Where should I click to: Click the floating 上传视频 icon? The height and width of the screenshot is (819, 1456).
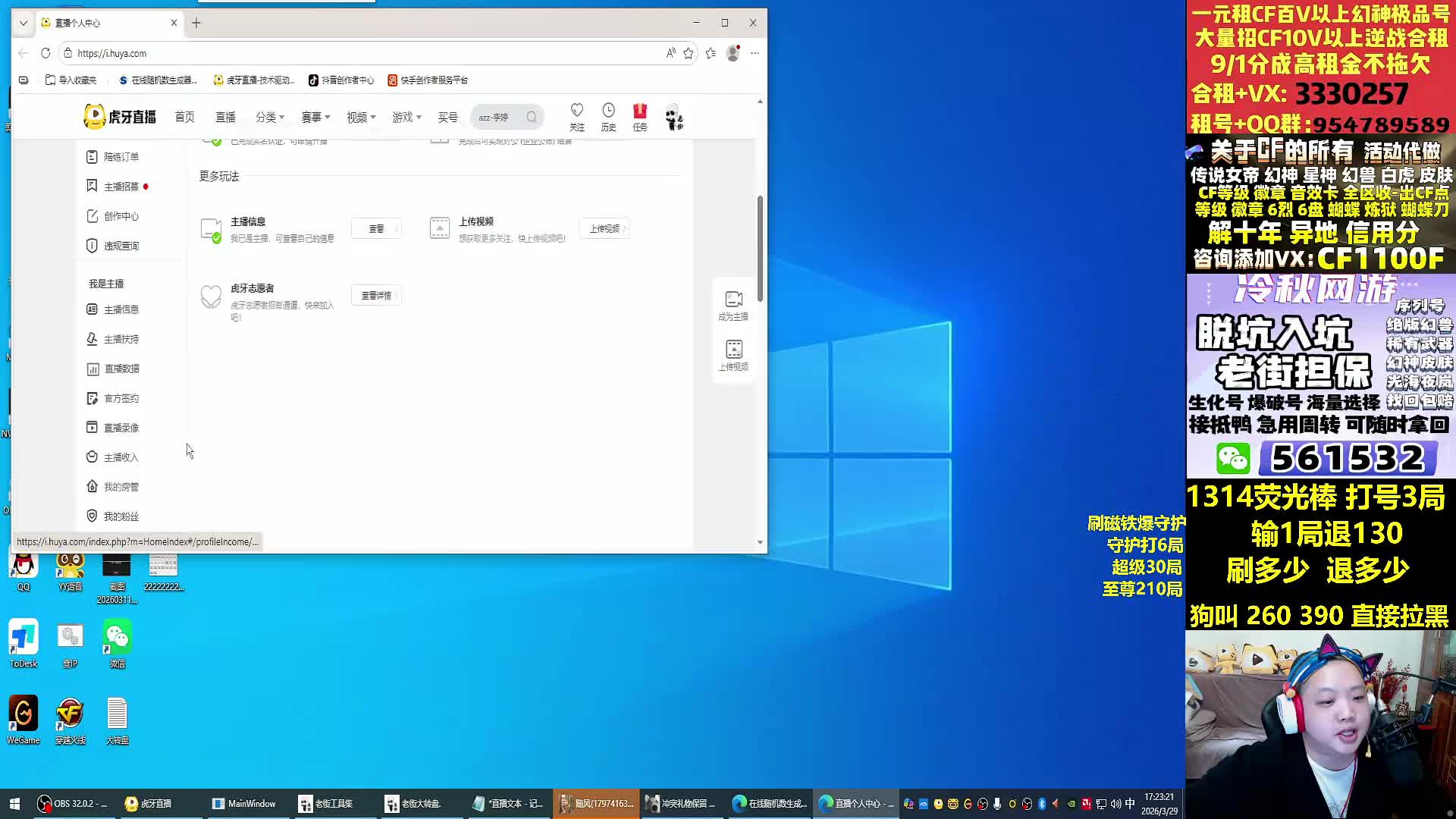click(733, 349)
